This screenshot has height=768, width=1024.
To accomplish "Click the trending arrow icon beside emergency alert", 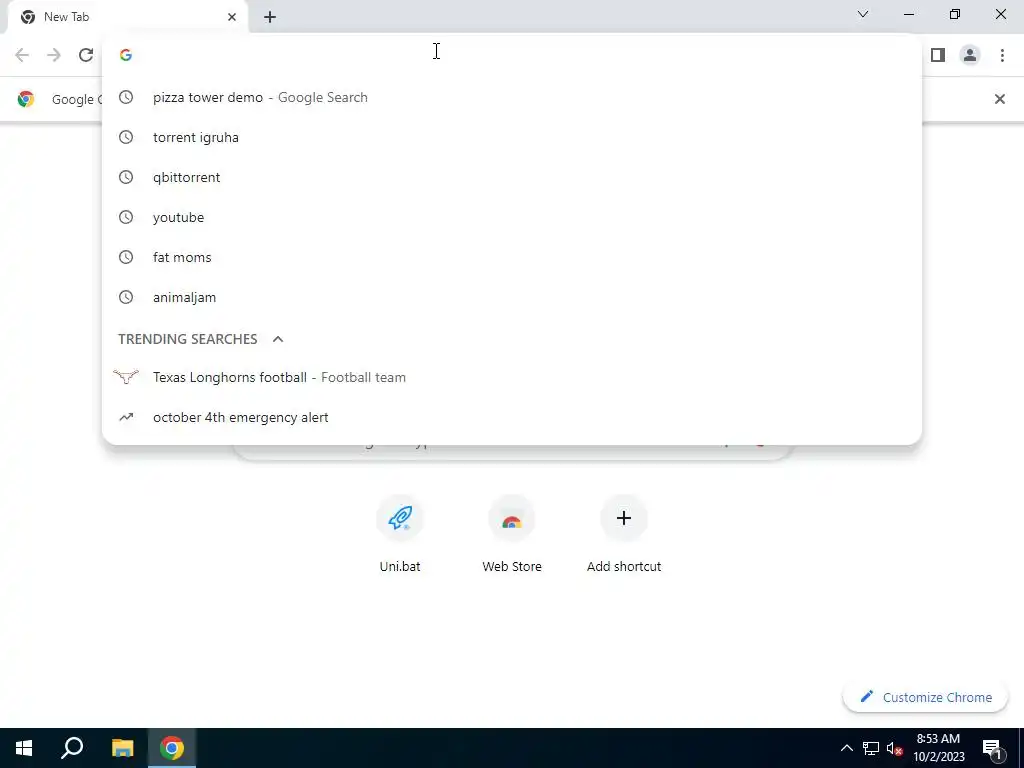I will [126, 417].
